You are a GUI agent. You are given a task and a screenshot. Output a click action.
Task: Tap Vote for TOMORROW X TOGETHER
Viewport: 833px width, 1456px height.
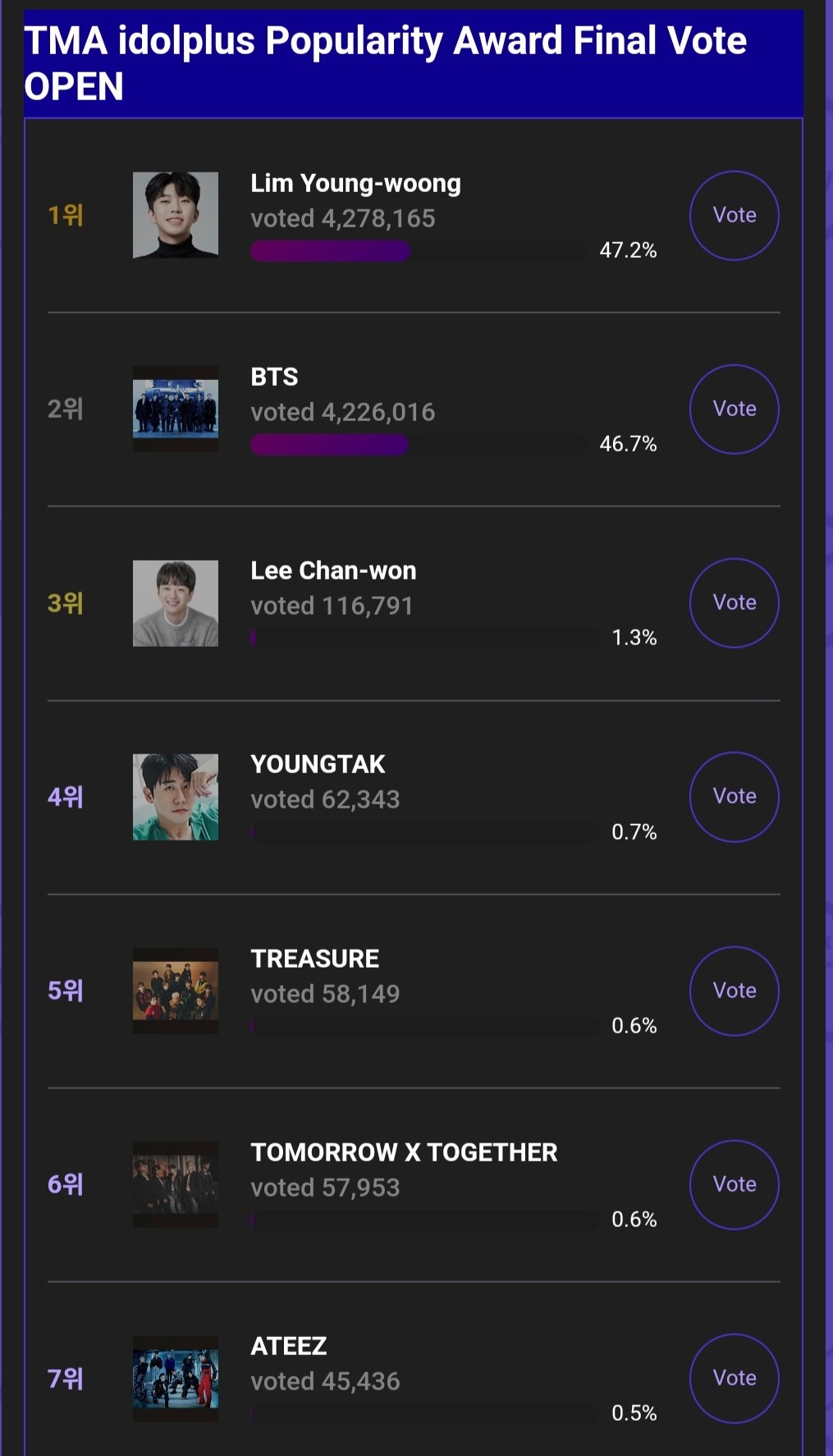click(x=734, y=1184)
